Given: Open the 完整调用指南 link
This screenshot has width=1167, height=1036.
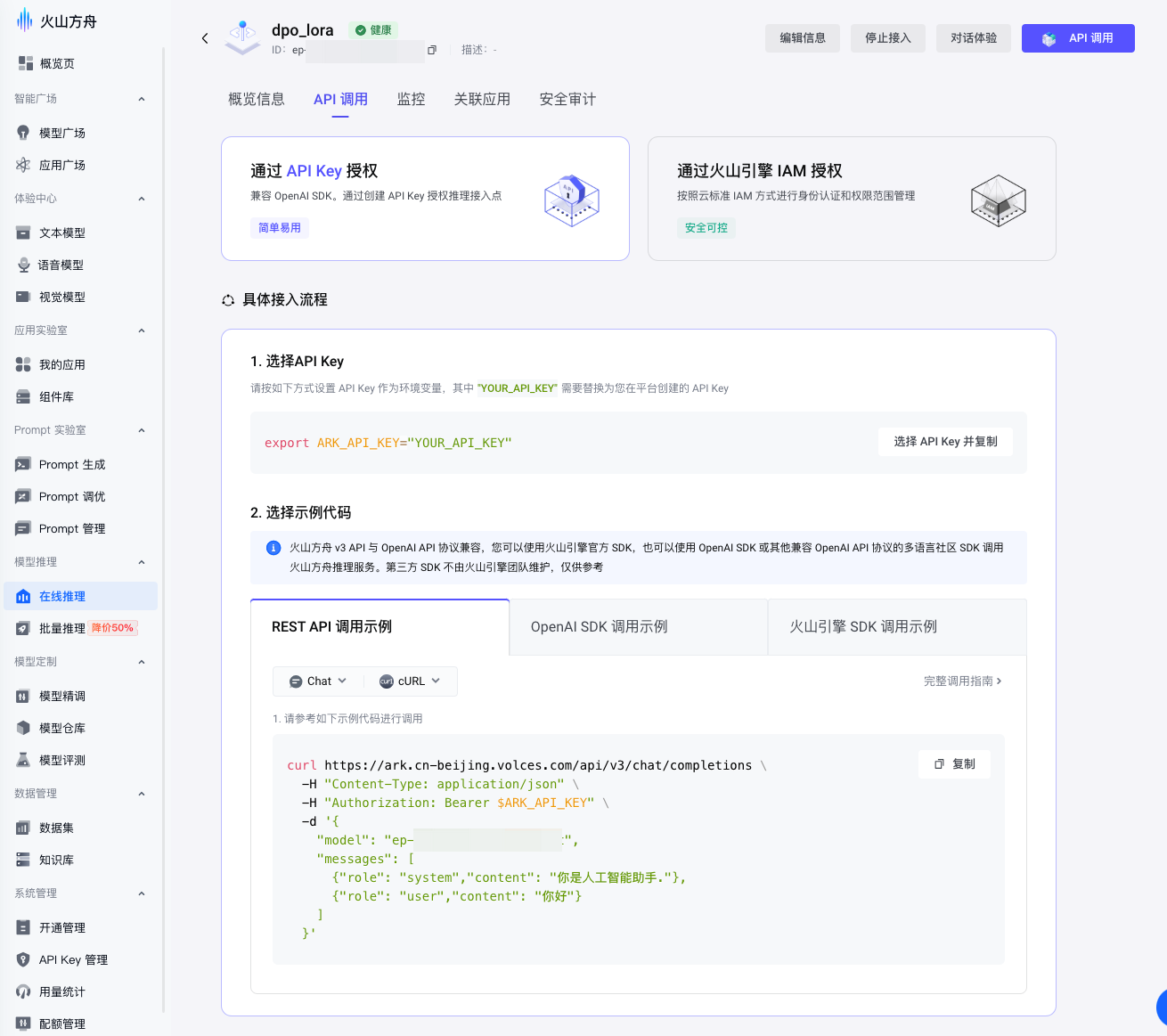Looking at the screenshot, I should (x=963, y=681).
